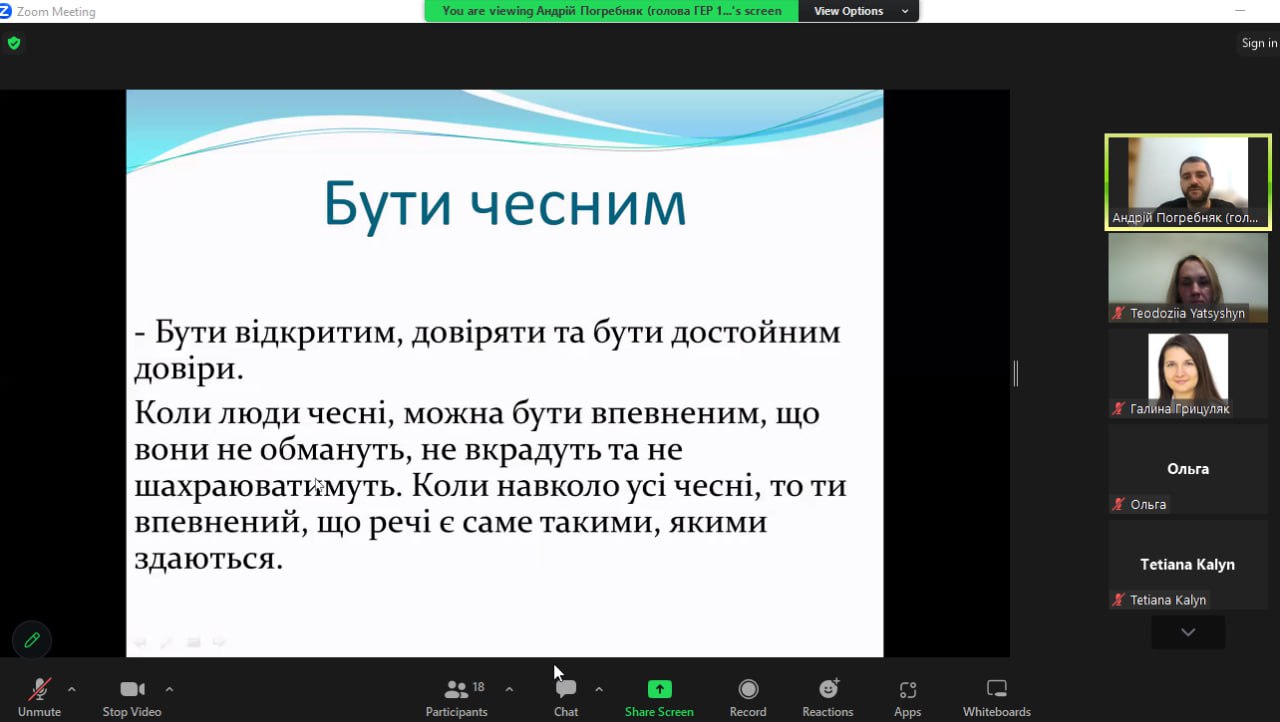Unmute the microphone
The image size is (1280, 722).
[39, 696]
